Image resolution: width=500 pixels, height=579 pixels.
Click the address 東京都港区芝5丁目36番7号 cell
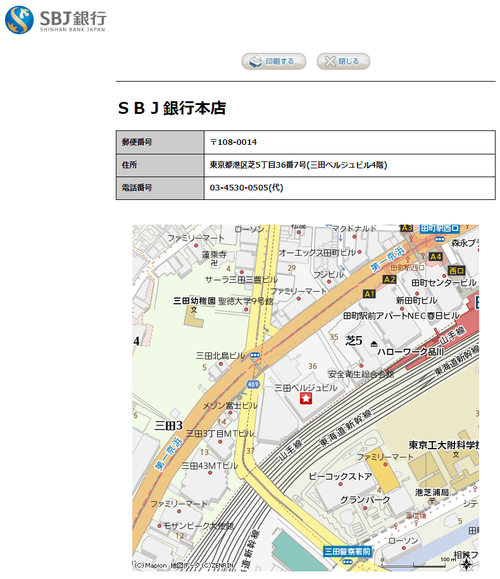point(349,165)
